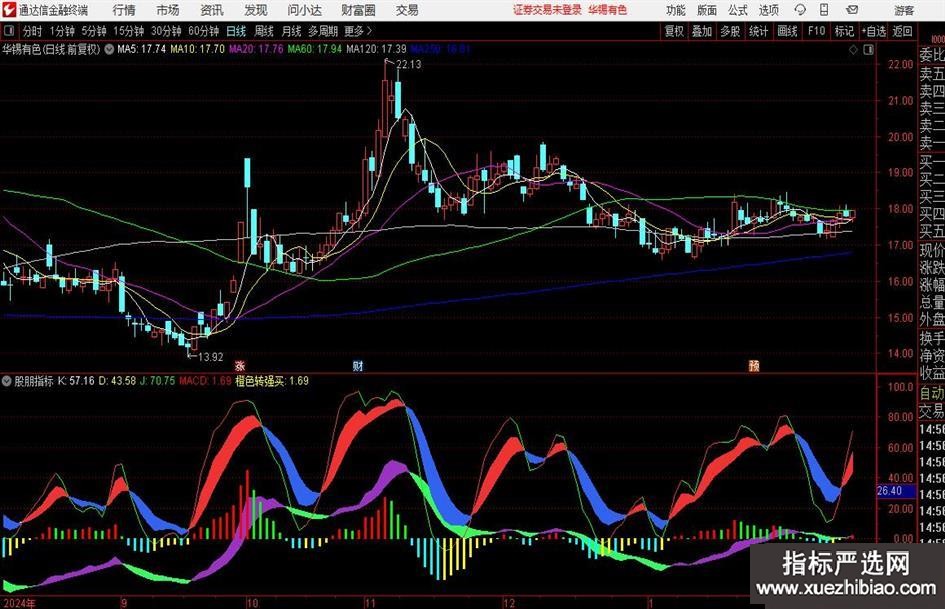The image size is (945, 609).
Task: Click the refresh/support headset icon in title bar
Action: pyautogui.click(x=800, y=10)
